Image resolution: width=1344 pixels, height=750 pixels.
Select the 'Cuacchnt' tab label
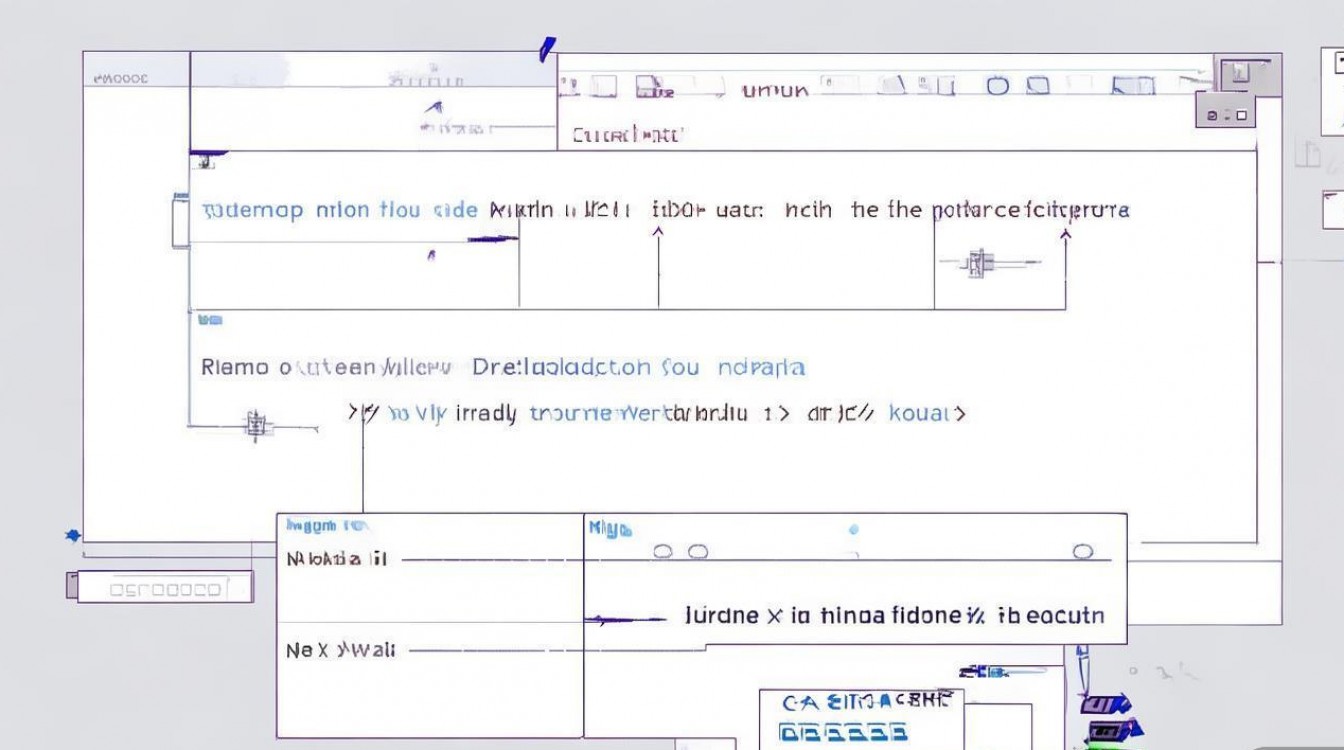(x=627, y=135)
